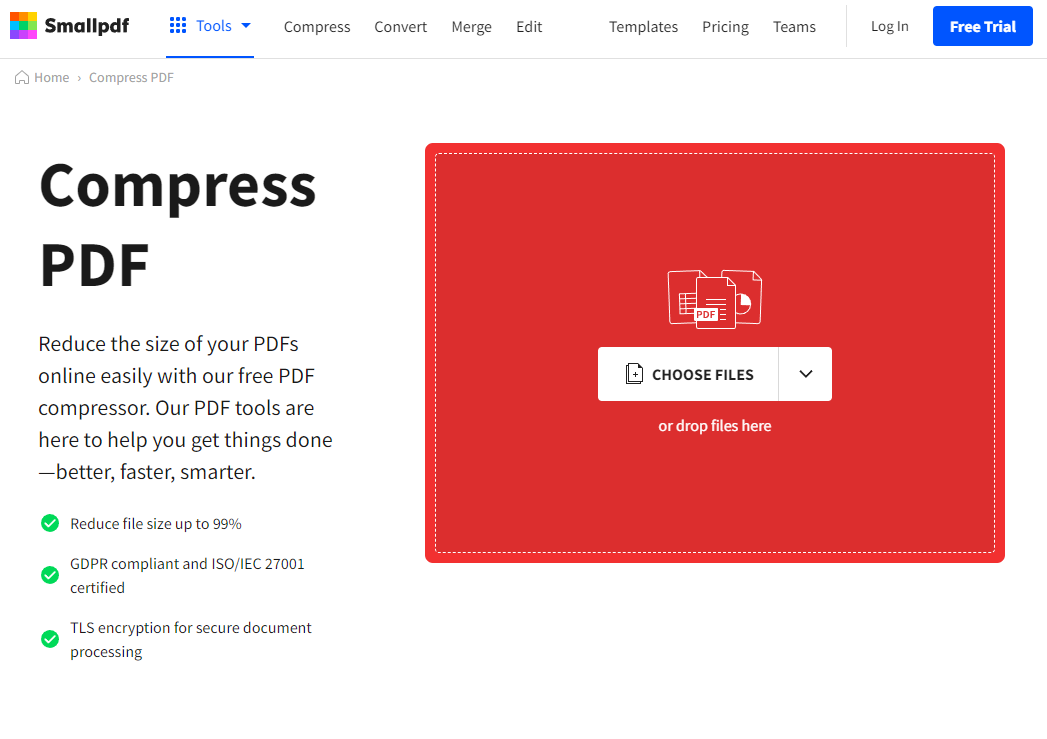This screenshot has height=739, width=1047.
Task: Go to Home breadcrumb link
Action: click(x=51, y=77)
